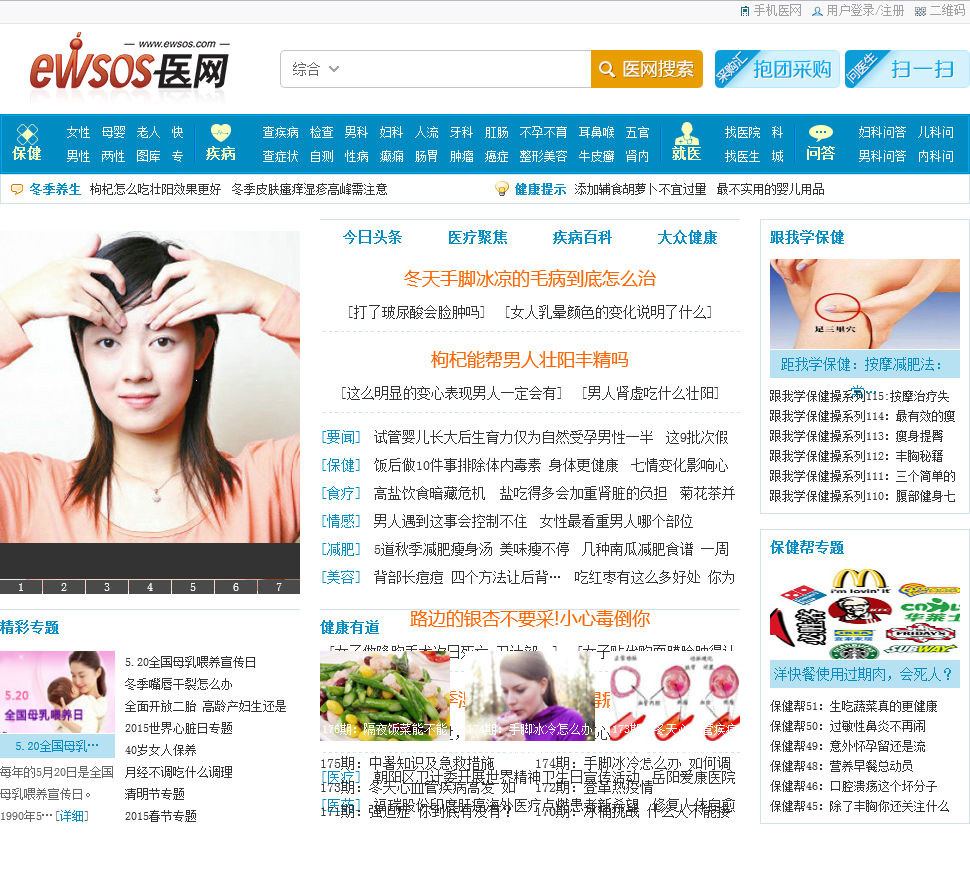The height and width of the screenshot is (882, 970).
Task: Open the woman face massage slideshow image
Action: pos(150,387)
